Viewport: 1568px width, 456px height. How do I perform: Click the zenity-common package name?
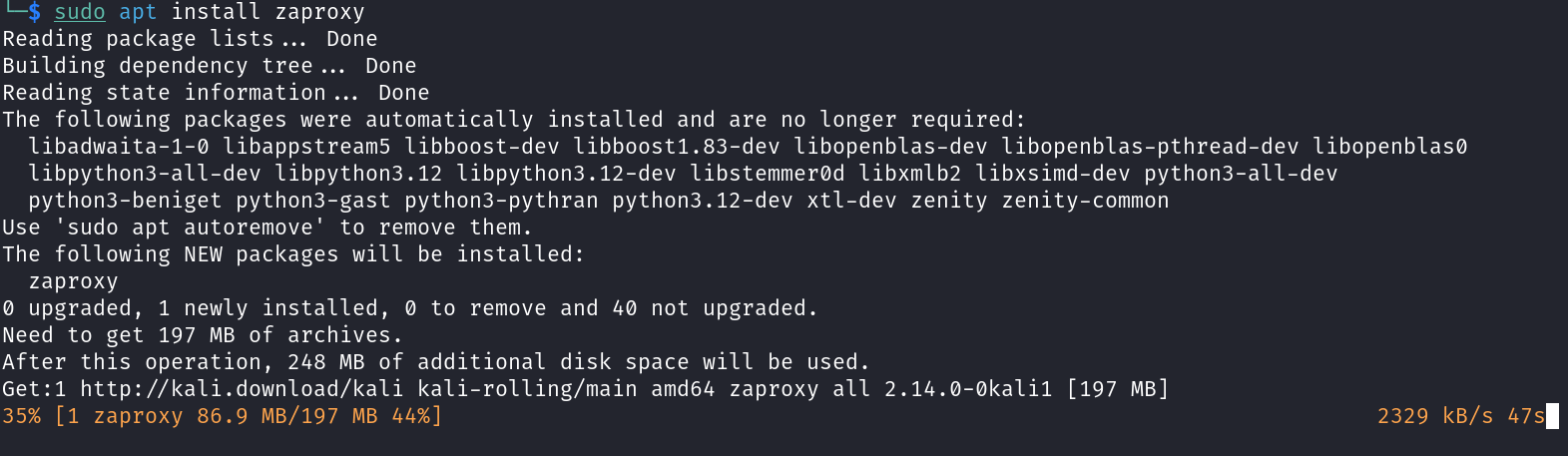pos(1085,201)
